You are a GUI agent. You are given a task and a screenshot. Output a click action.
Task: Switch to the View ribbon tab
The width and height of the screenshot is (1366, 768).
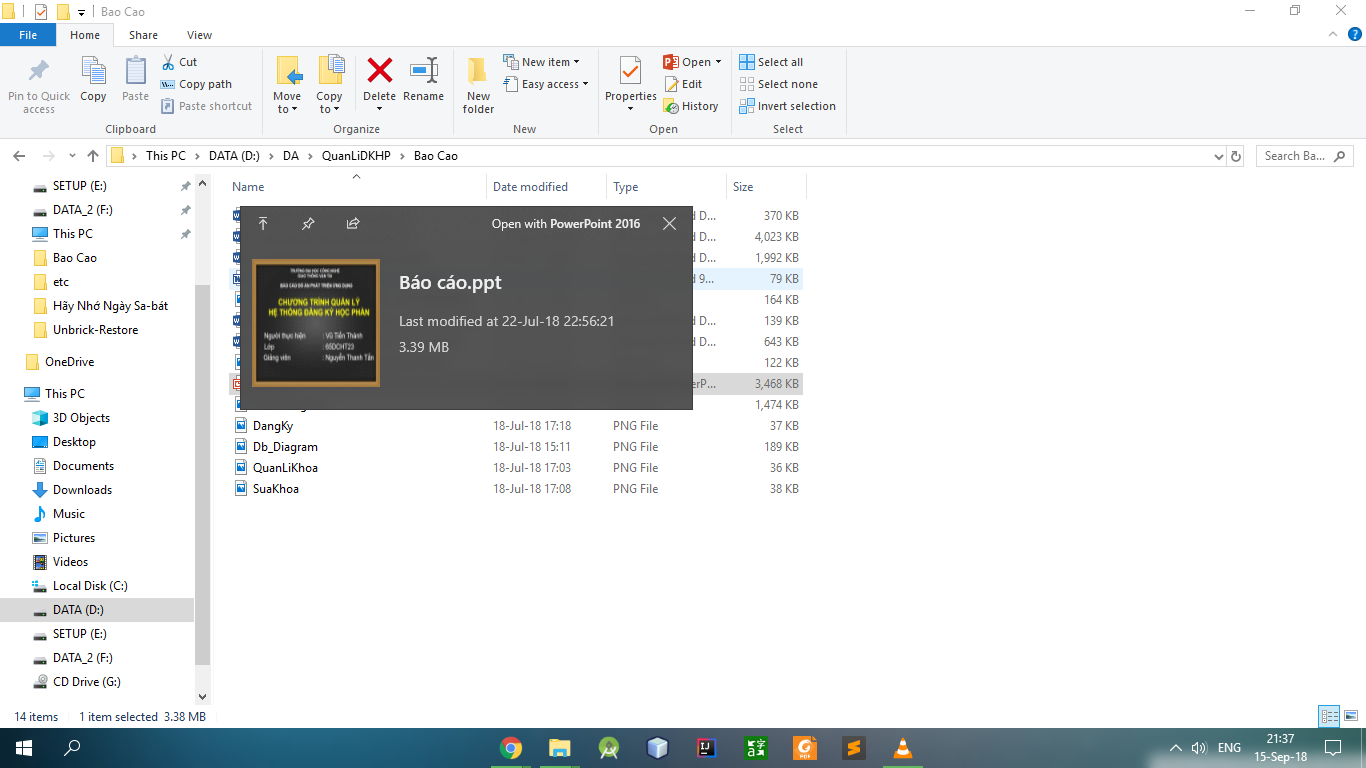click(198, 34)
